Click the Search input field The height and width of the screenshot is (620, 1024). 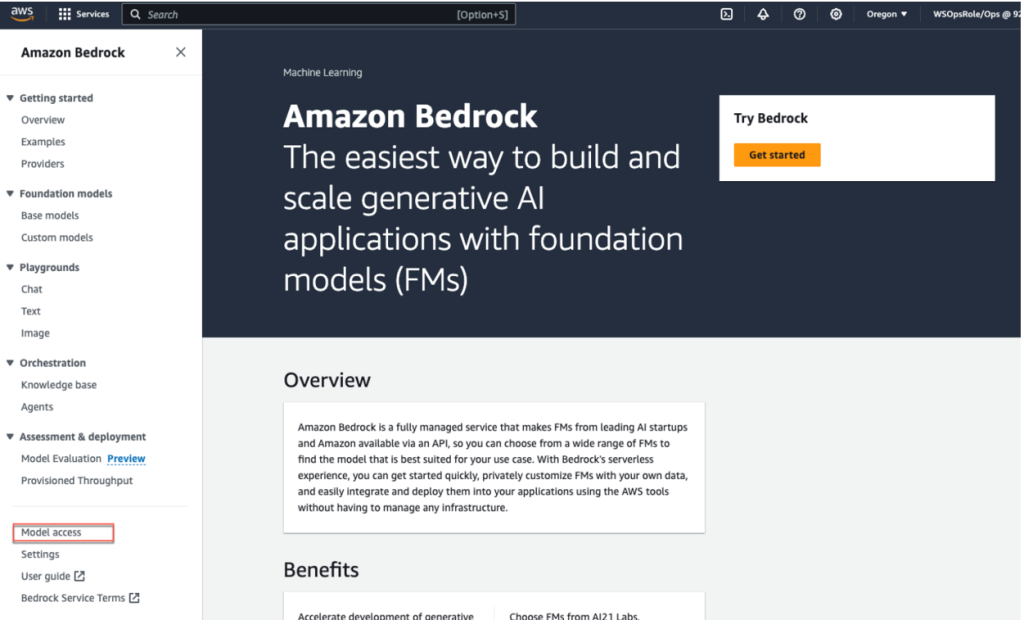pos(318,14)
